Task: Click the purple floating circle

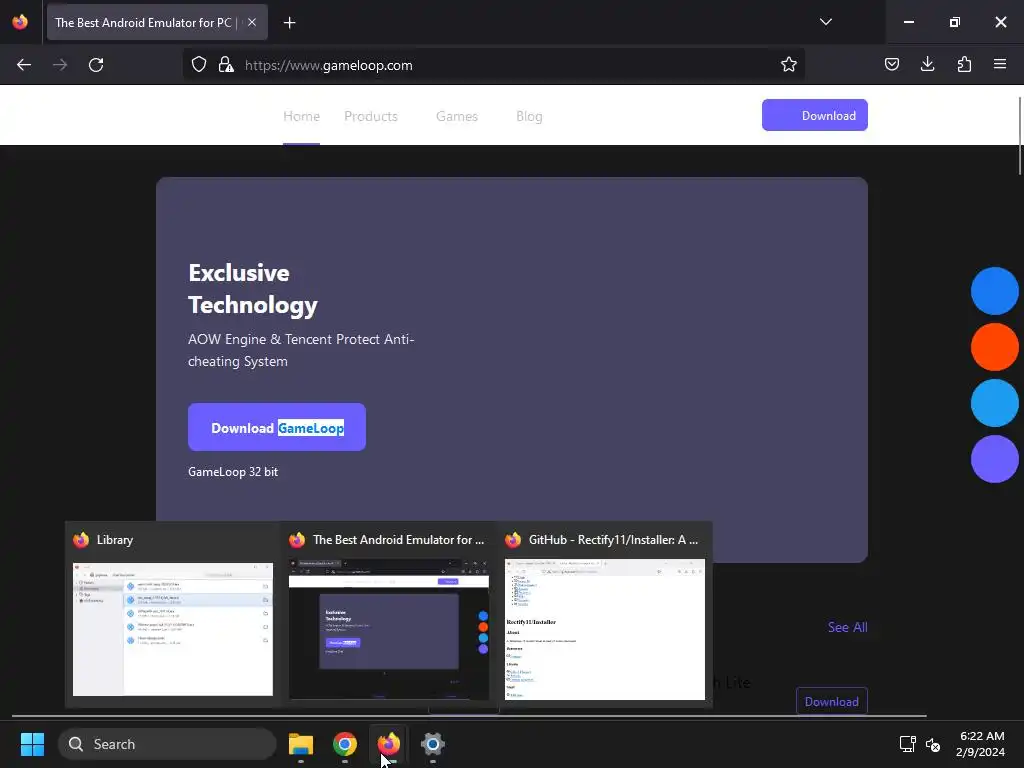Action: pos(995,459)
